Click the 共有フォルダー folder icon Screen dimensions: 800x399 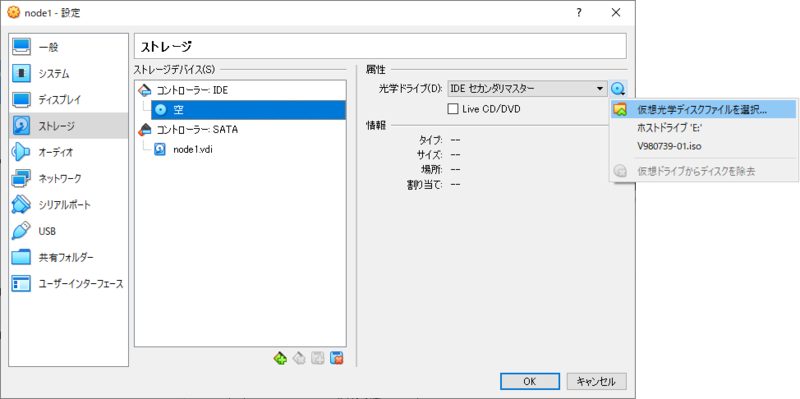point(21,257)
